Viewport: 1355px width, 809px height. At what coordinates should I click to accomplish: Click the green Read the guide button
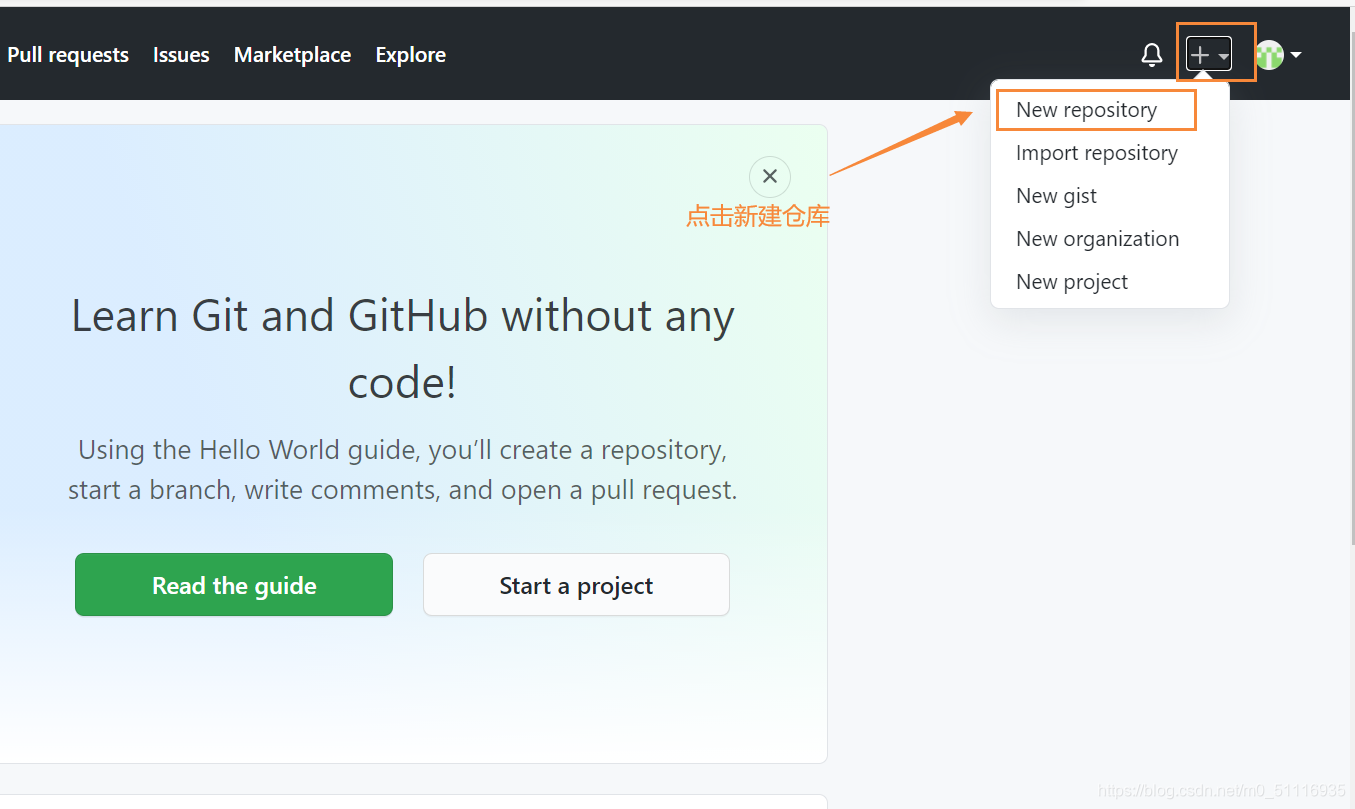click(234, 585)
